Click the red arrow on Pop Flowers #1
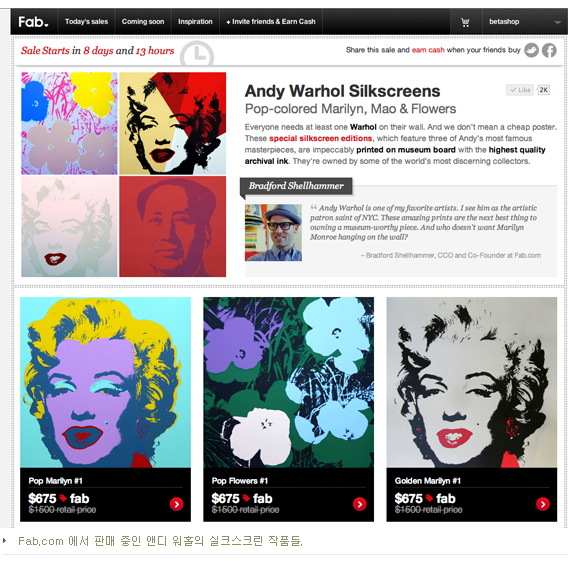This screenshot has height=572, width=568. click(x=360, y=504)
